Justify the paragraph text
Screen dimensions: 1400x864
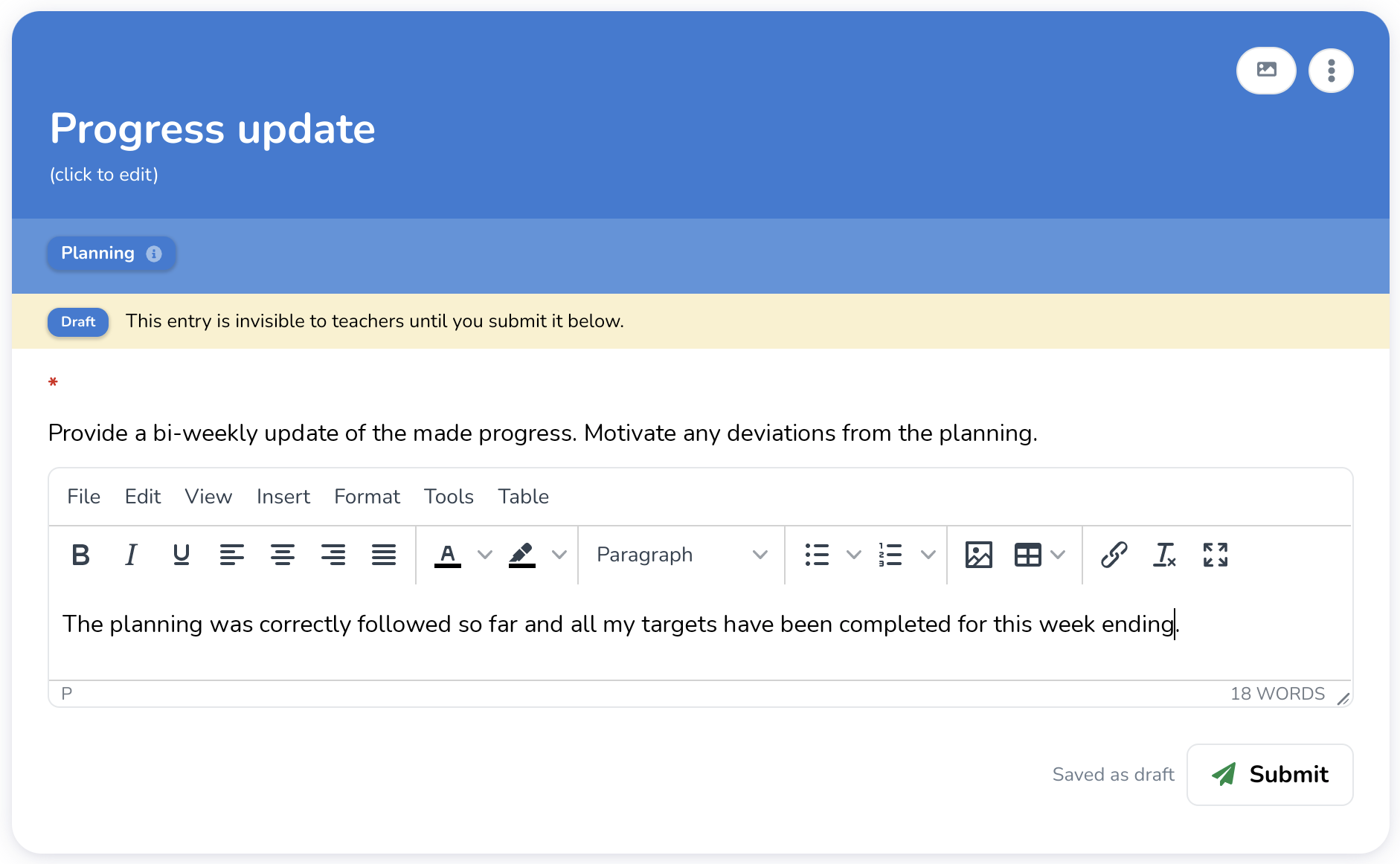coord(384,555)
